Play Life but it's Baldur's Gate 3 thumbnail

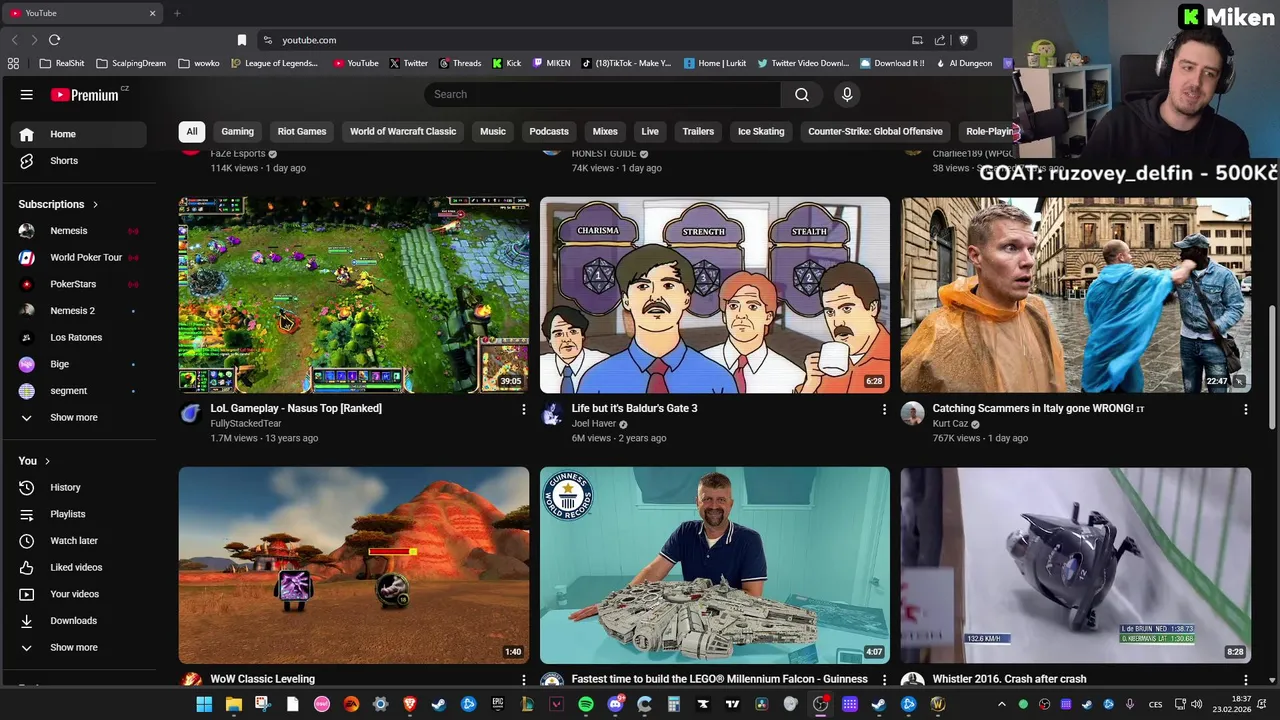click(x=715, y=295)
